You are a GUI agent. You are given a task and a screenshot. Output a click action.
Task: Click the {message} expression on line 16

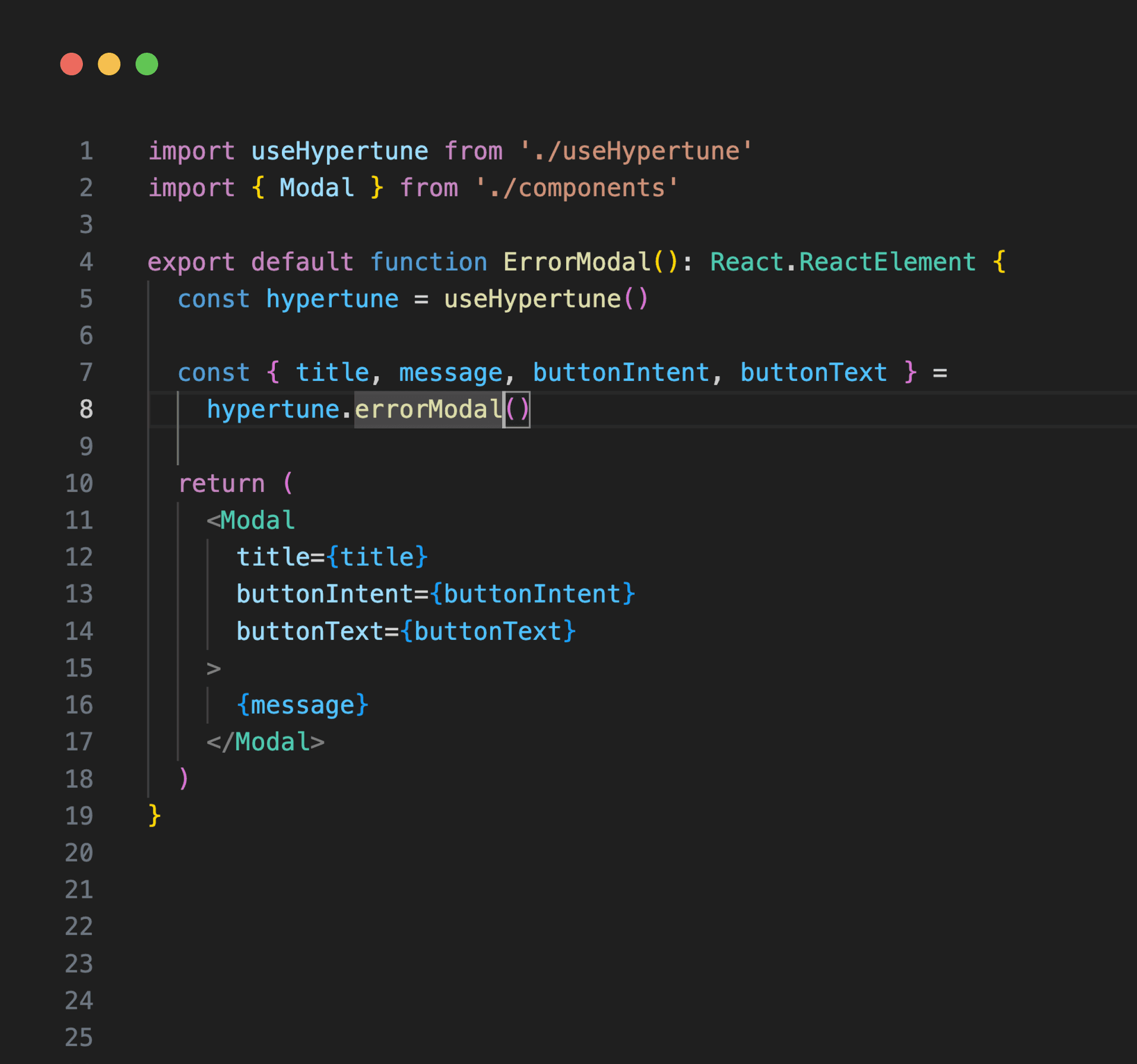tap(303, 704)
